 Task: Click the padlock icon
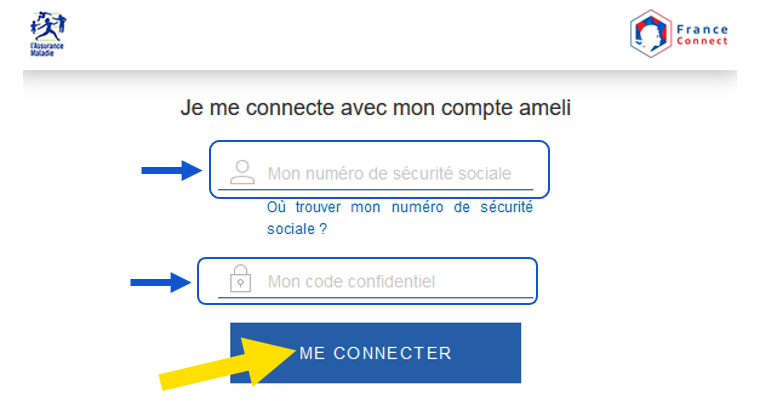(240, 278)
